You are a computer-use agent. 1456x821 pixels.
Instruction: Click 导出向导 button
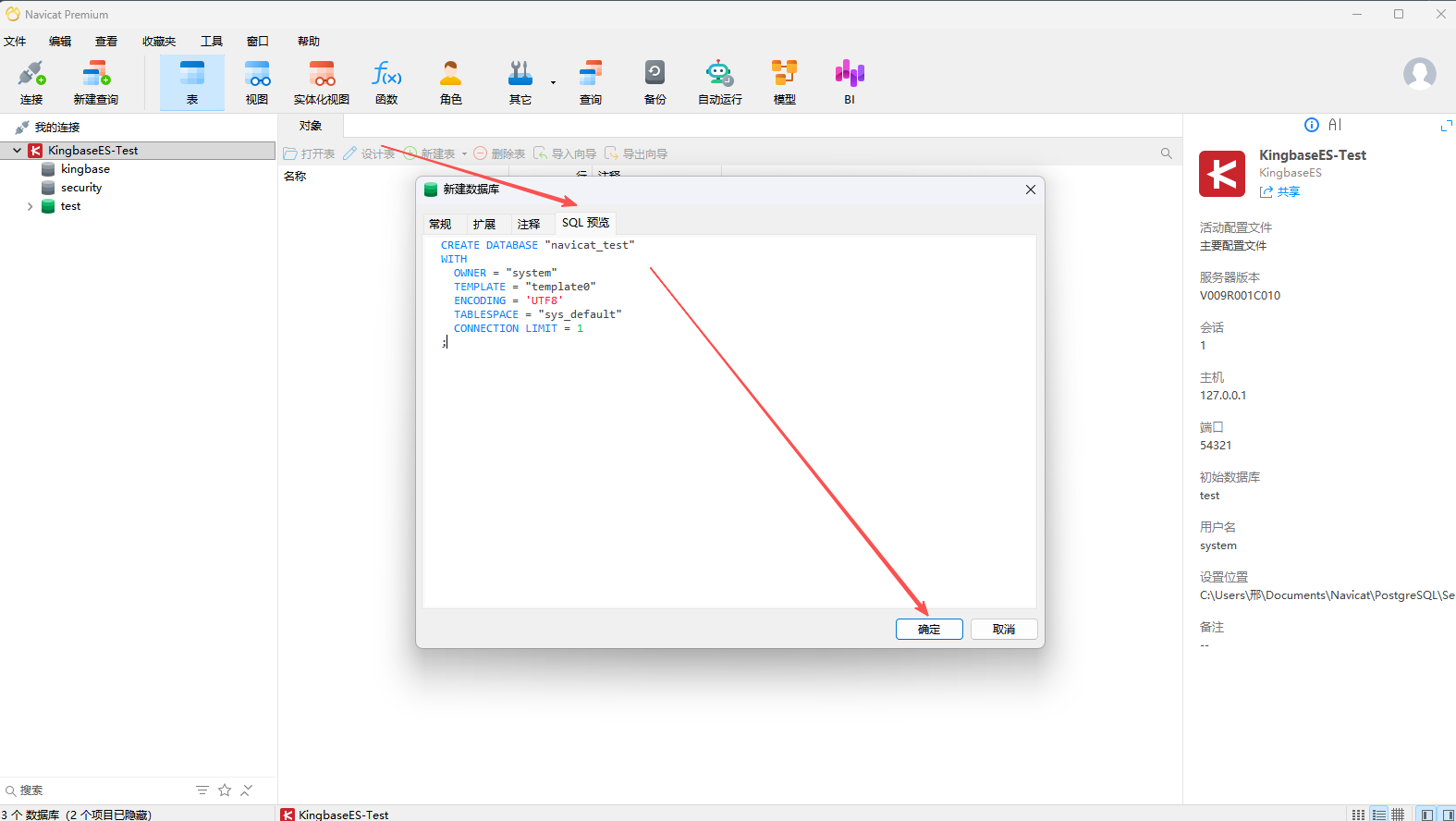pyautogui.click(x=636, y=153)
